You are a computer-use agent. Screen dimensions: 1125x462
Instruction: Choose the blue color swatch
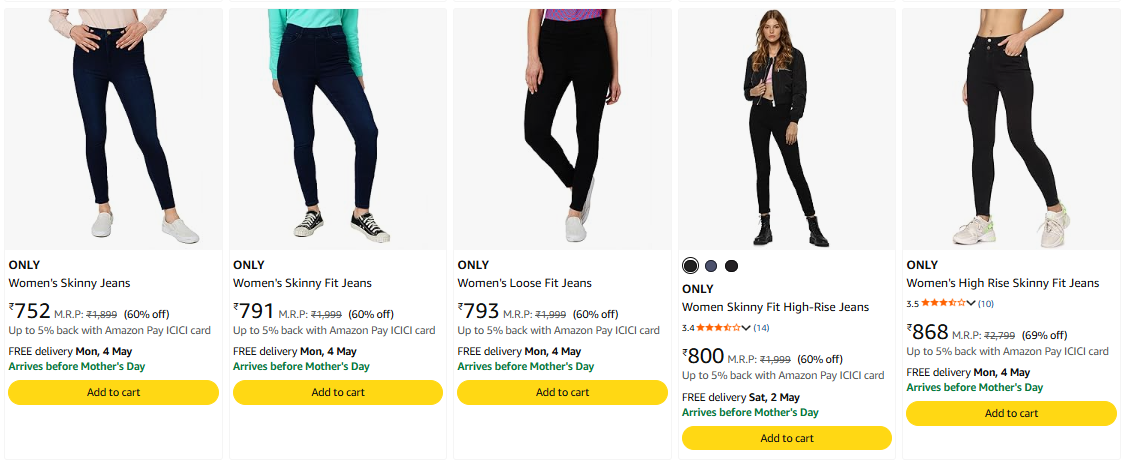click(711, 266)
